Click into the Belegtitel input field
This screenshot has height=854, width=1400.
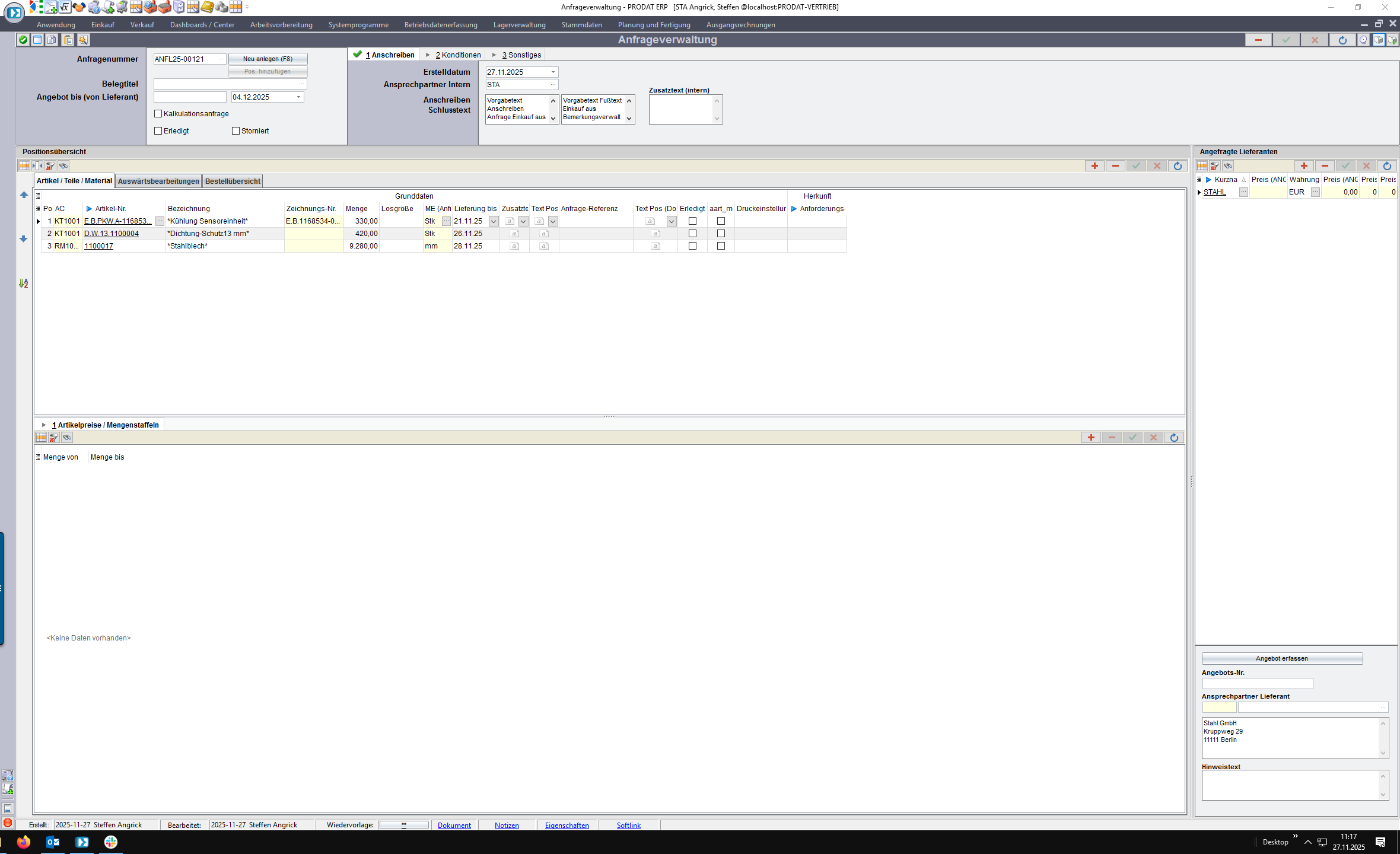click(x=227, y=84)
